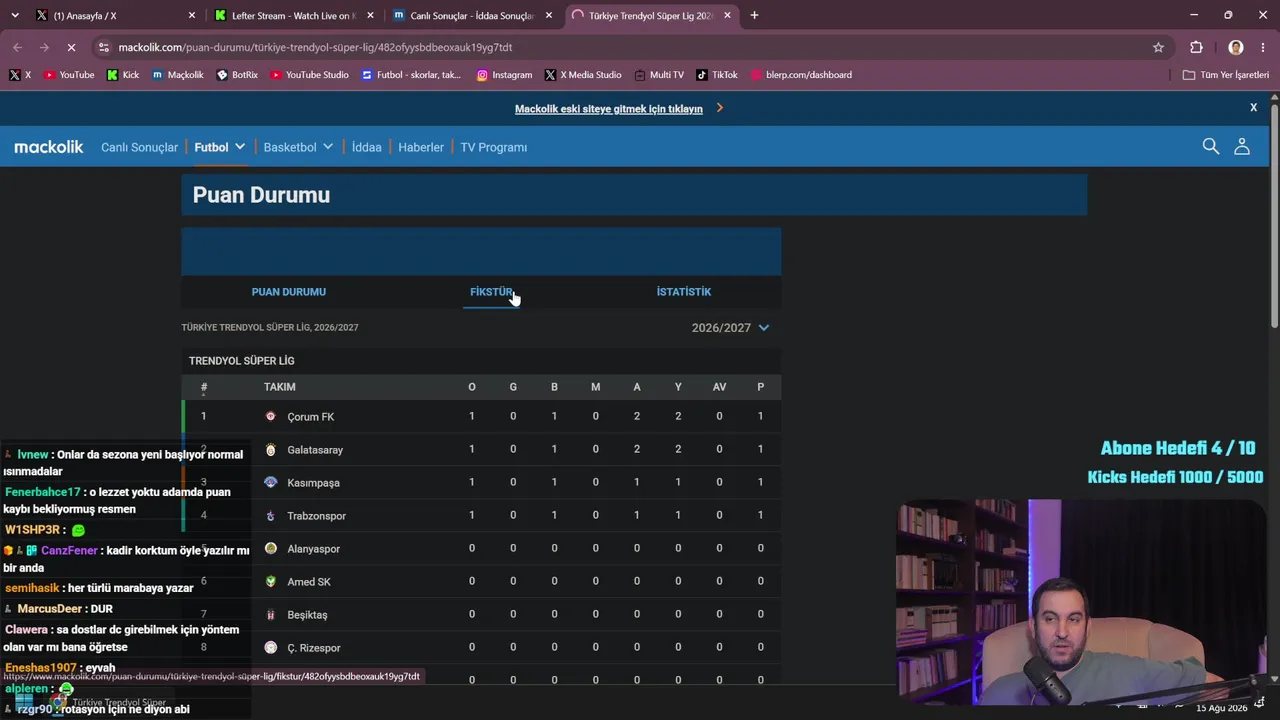Image resolution: width=1280 pixels, height=720 pixels.
Task: Open the mackolik site search icon
Action: (x=1211, y=146)
